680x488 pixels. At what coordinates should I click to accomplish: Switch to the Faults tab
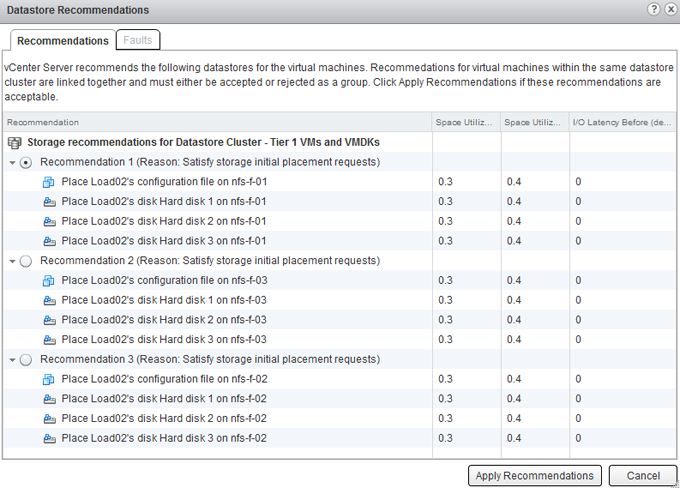tap(138, 41)
